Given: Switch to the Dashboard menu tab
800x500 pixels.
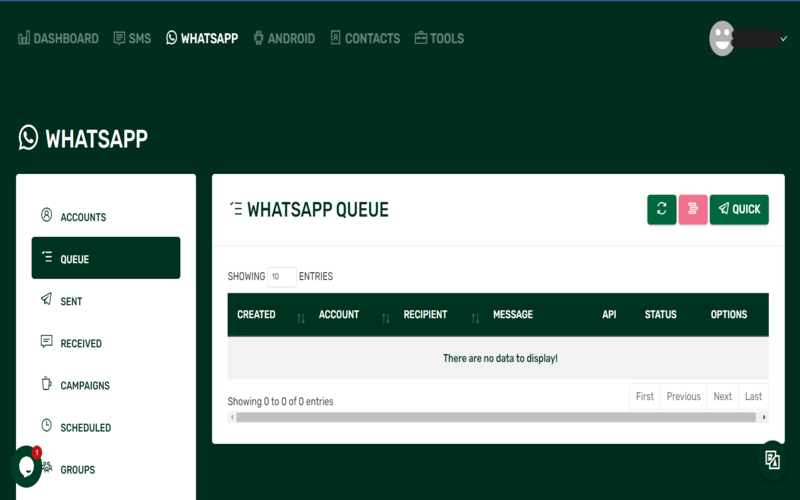Looking at the screenshot, I should tap(58, 39).
